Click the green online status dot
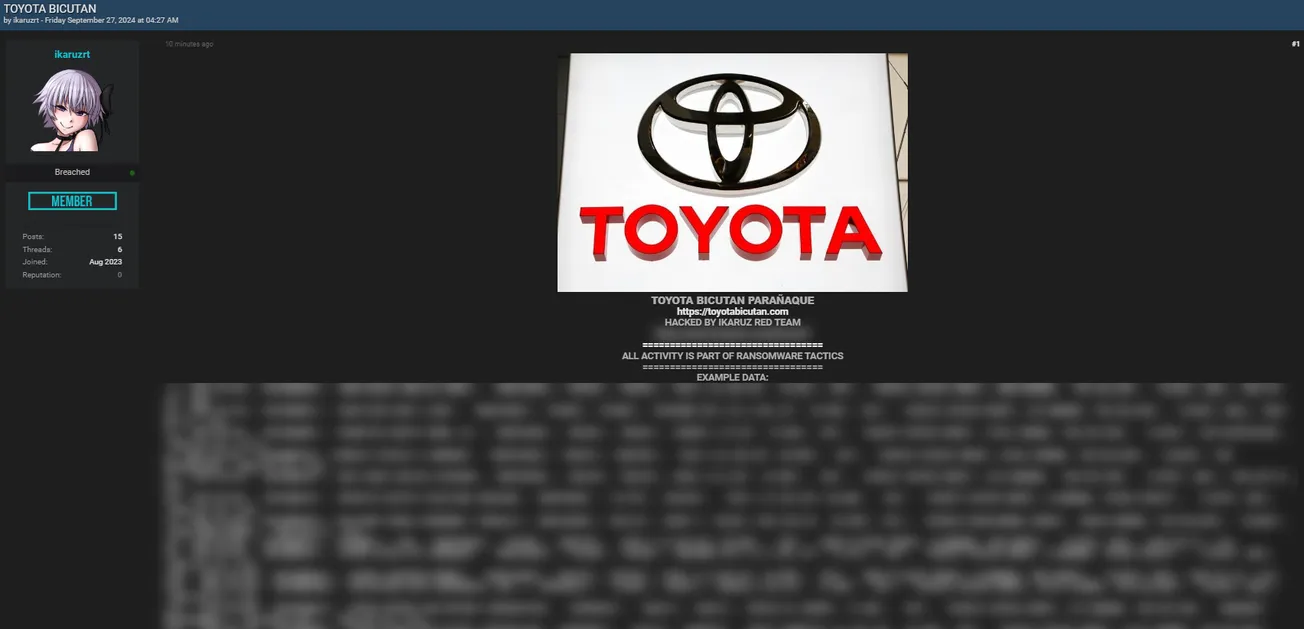 pyautogui.click(x=132, y=173)
